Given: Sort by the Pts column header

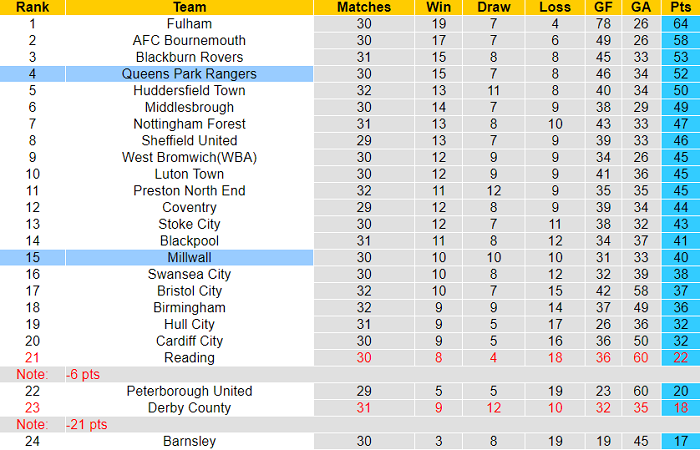Looking at the screenshot, I should (x=681, y=7).
